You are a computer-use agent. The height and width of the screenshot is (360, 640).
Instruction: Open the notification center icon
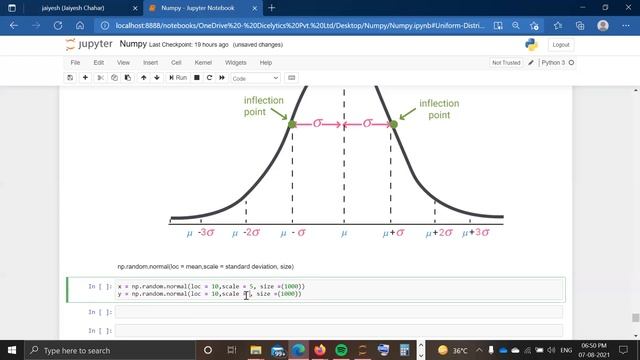[623, 350]
